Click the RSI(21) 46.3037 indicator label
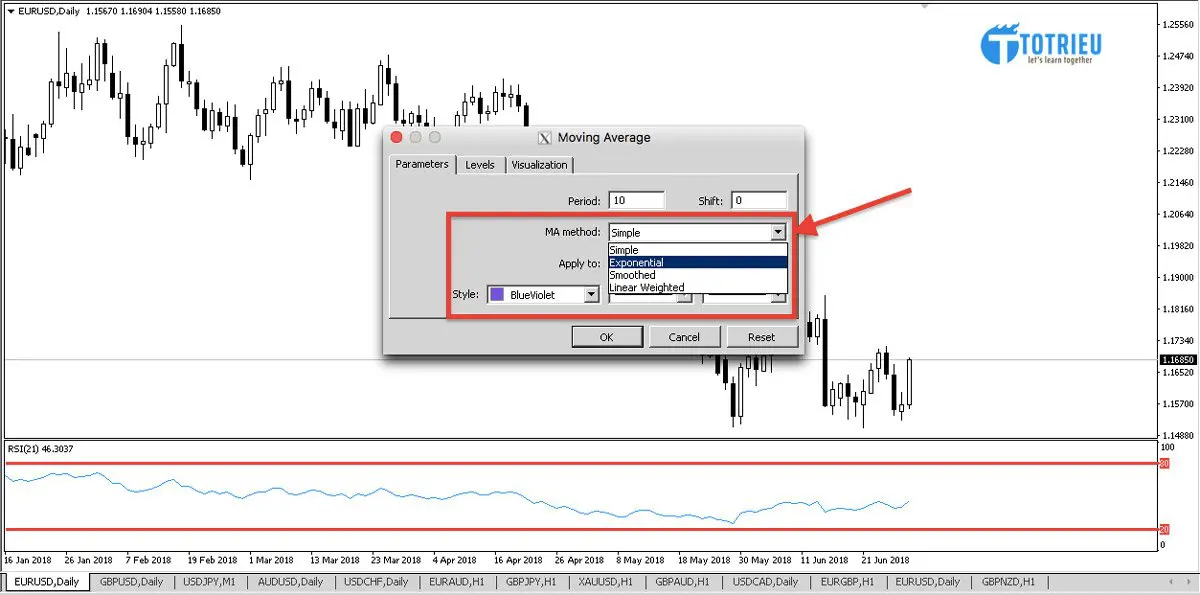Screen dimensions: 1200x595 click(x=41, y=449)
